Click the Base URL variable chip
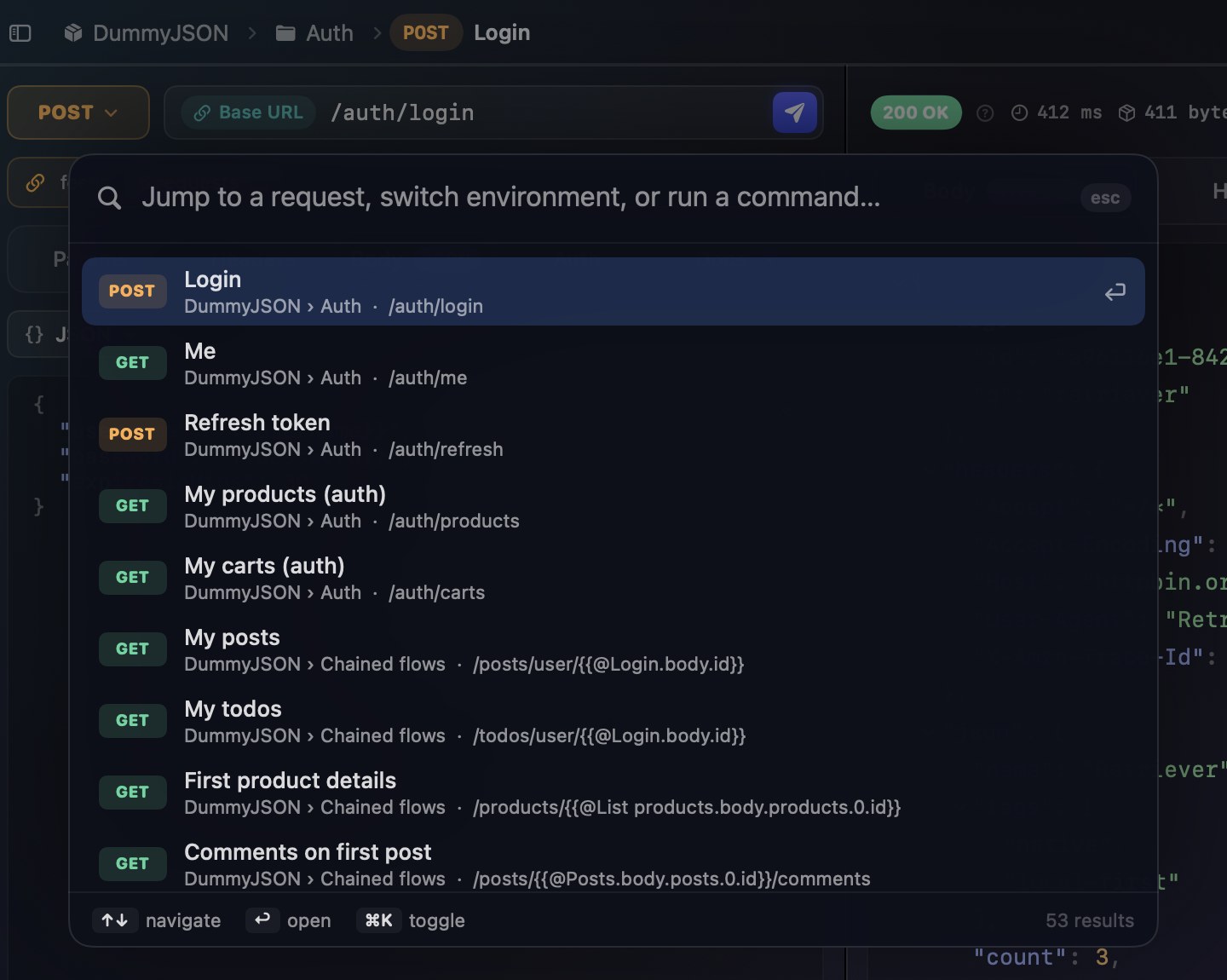The width and height of the screenshot is (1227, 980). pos(249,112)
